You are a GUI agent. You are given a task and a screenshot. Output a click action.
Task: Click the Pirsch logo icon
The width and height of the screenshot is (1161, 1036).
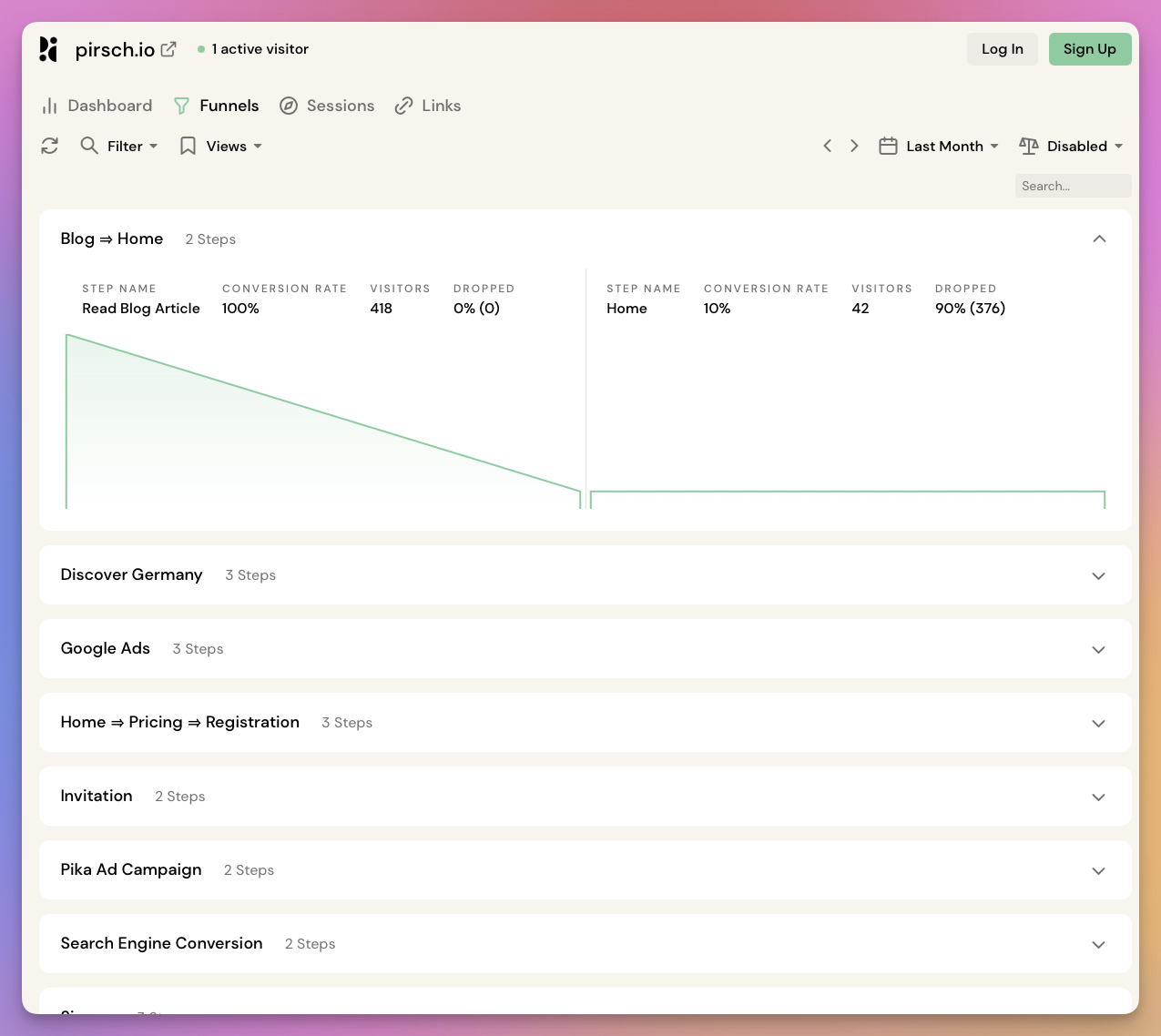pyautogui.click(x=48, y=49)
